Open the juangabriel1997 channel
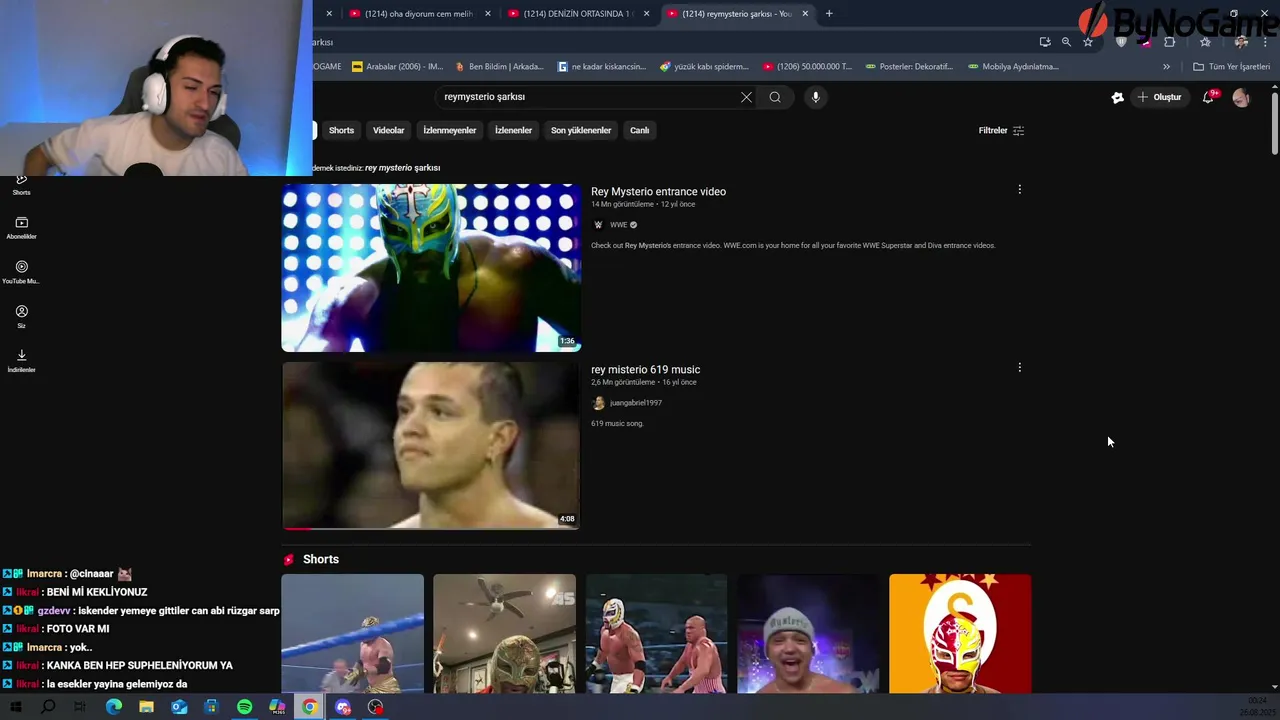The height and width of the screenshot is (720, 1280). pos(636,403)
